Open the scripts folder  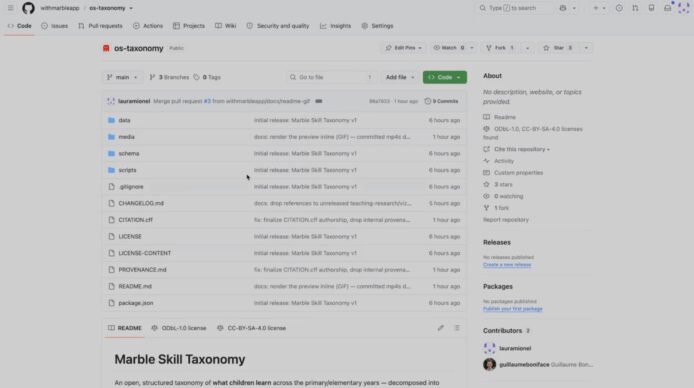127,170
